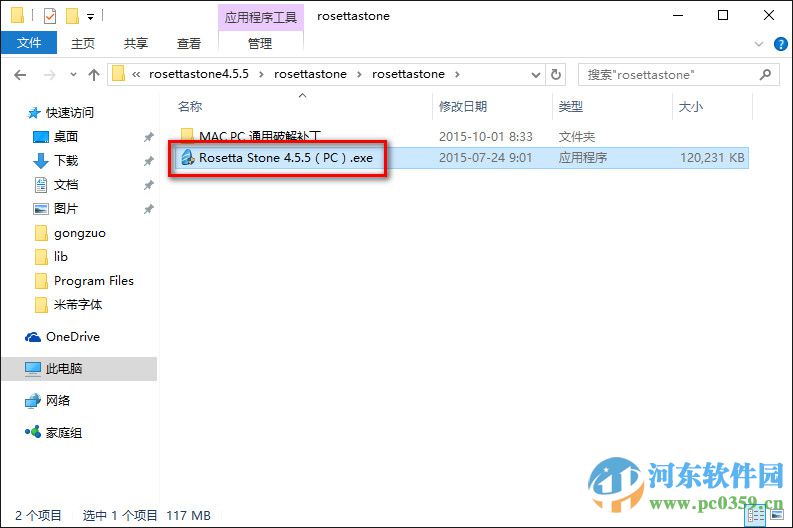This screenshot has width=793, height=528.
Task: Select Rosetta Stone 4.5.5 ( PC ) .exe file
Action: [286, 158]
